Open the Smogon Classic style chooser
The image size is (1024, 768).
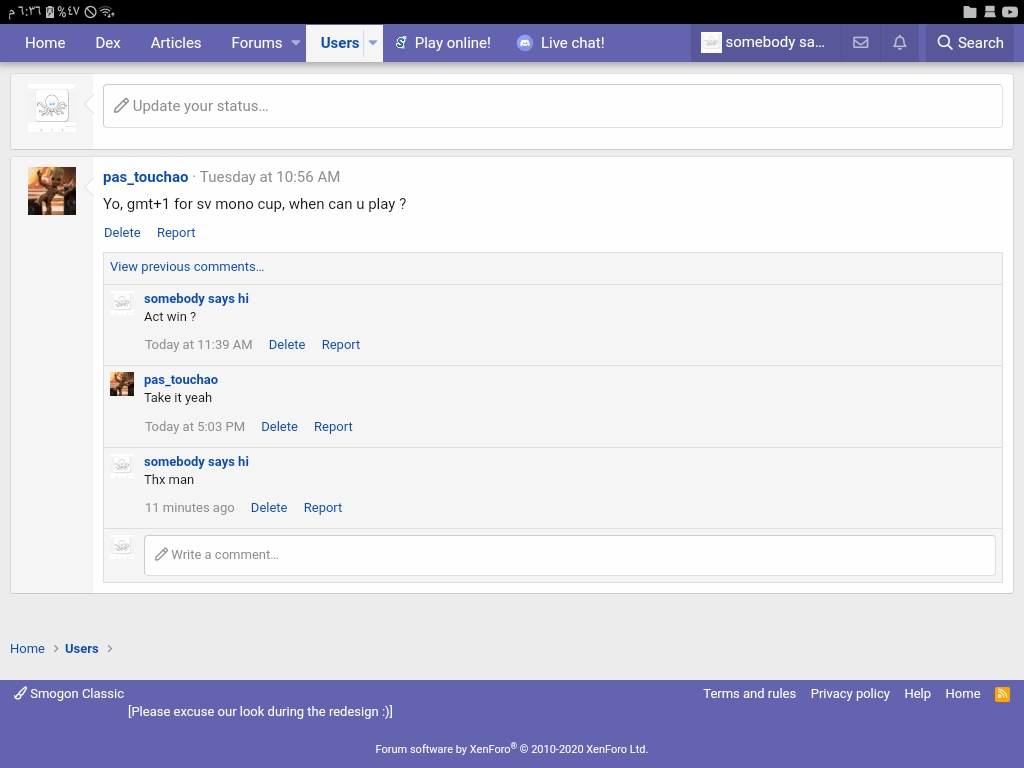pyautogui.click(x=69, y=694)
